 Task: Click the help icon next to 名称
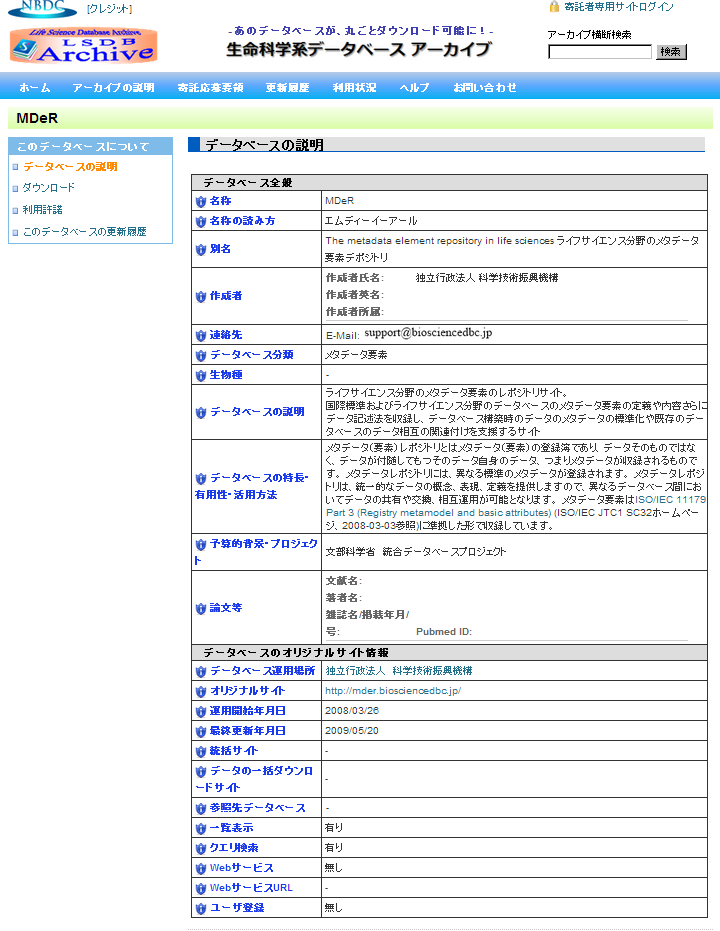[x=201, y=201]
